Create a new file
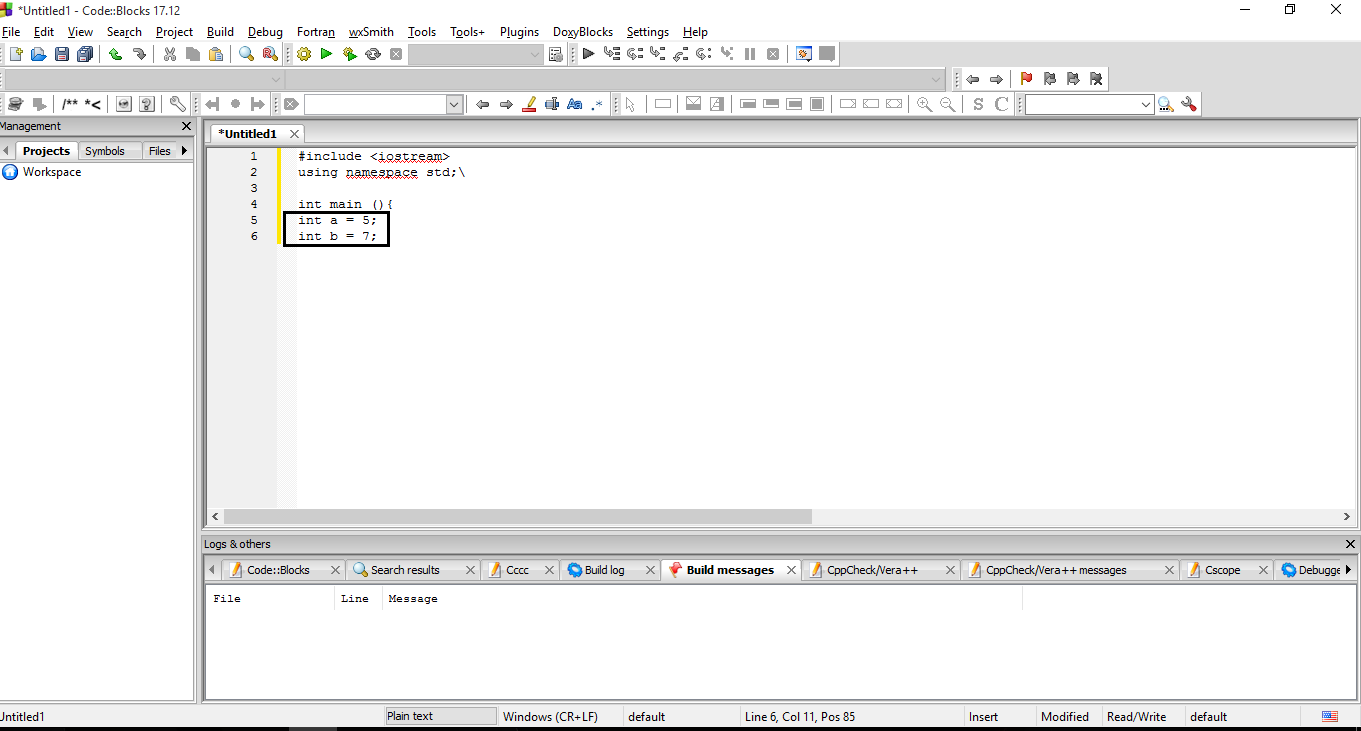Image resolution: width=1361 pixels, height=731 pixels. (x=15, y=53)
